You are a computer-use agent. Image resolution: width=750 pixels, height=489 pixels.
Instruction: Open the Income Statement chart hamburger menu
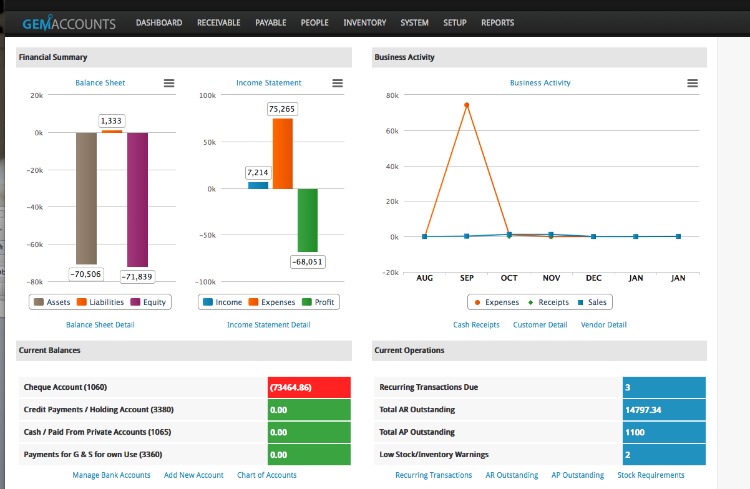(x=337, y=83)
